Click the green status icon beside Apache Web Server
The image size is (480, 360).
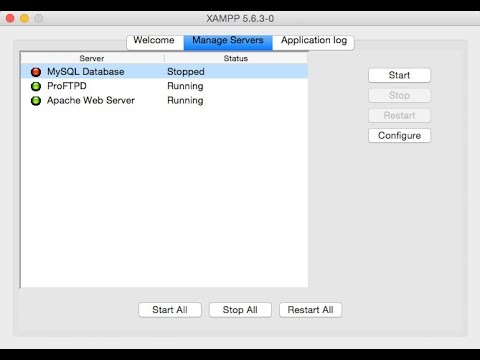(36, 101)
